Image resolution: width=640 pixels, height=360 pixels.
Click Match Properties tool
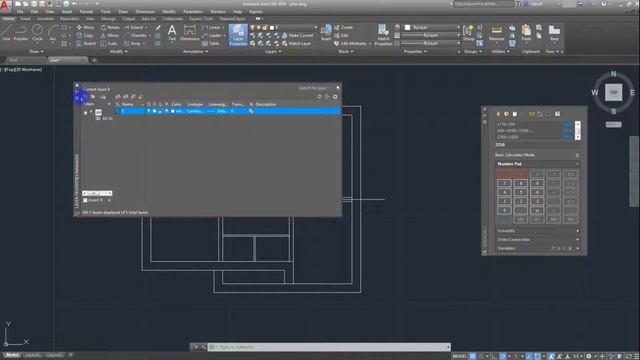[x=383, y=34]
